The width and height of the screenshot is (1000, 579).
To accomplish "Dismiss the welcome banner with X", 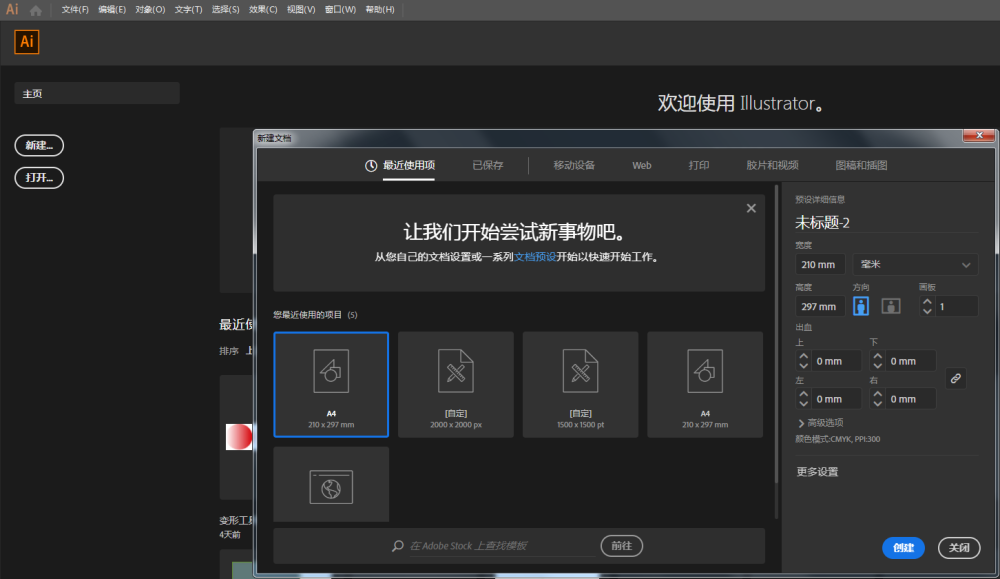I will click(751, 209).
